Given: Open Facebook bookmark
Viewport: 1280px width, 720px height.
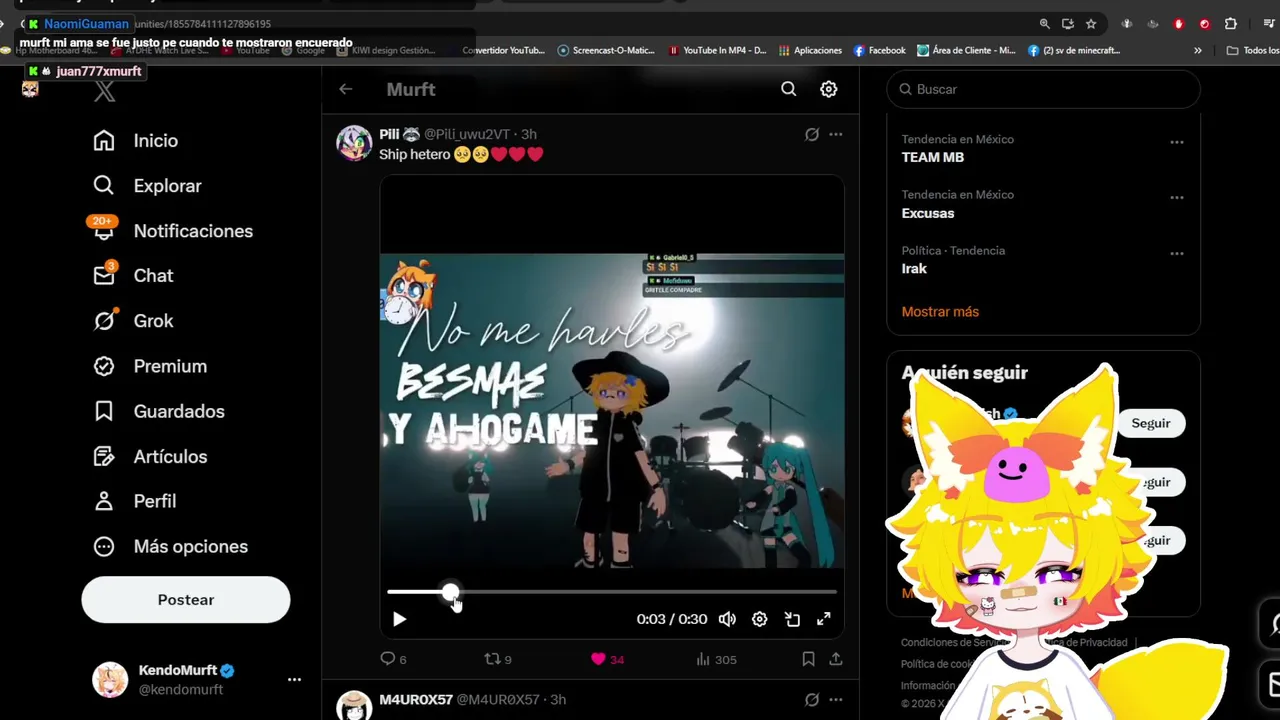Looking at the screenshot, I should 879,50.
